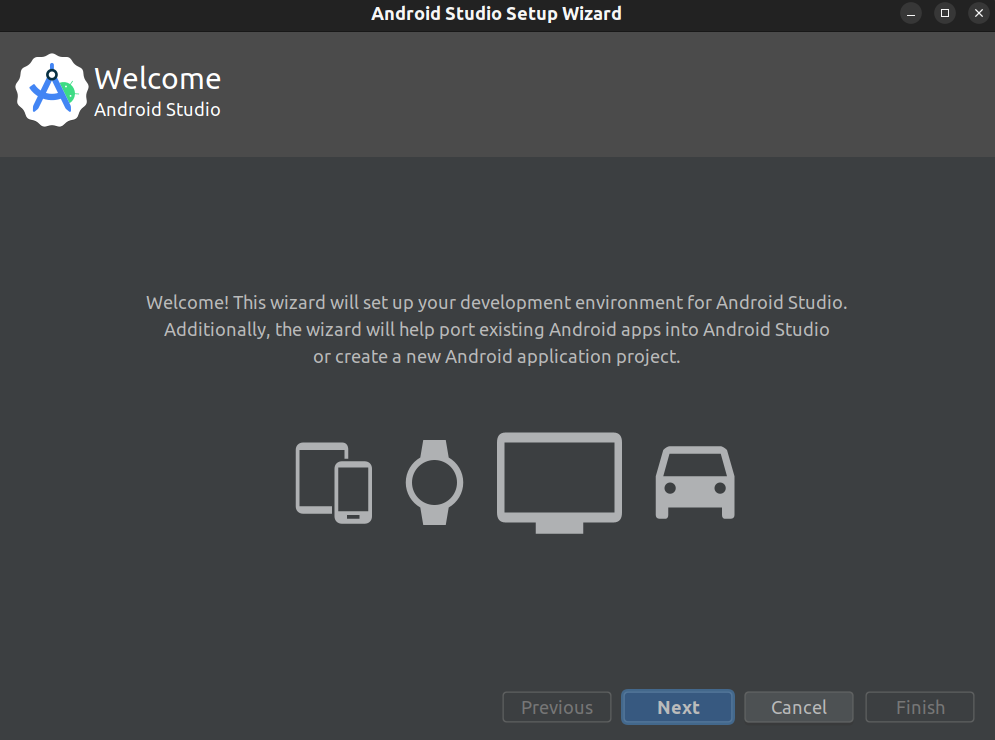Minimize the Setup Wizard window
Image resolution: width=995 pixels, height=740 pixels.
pos(911,13)
